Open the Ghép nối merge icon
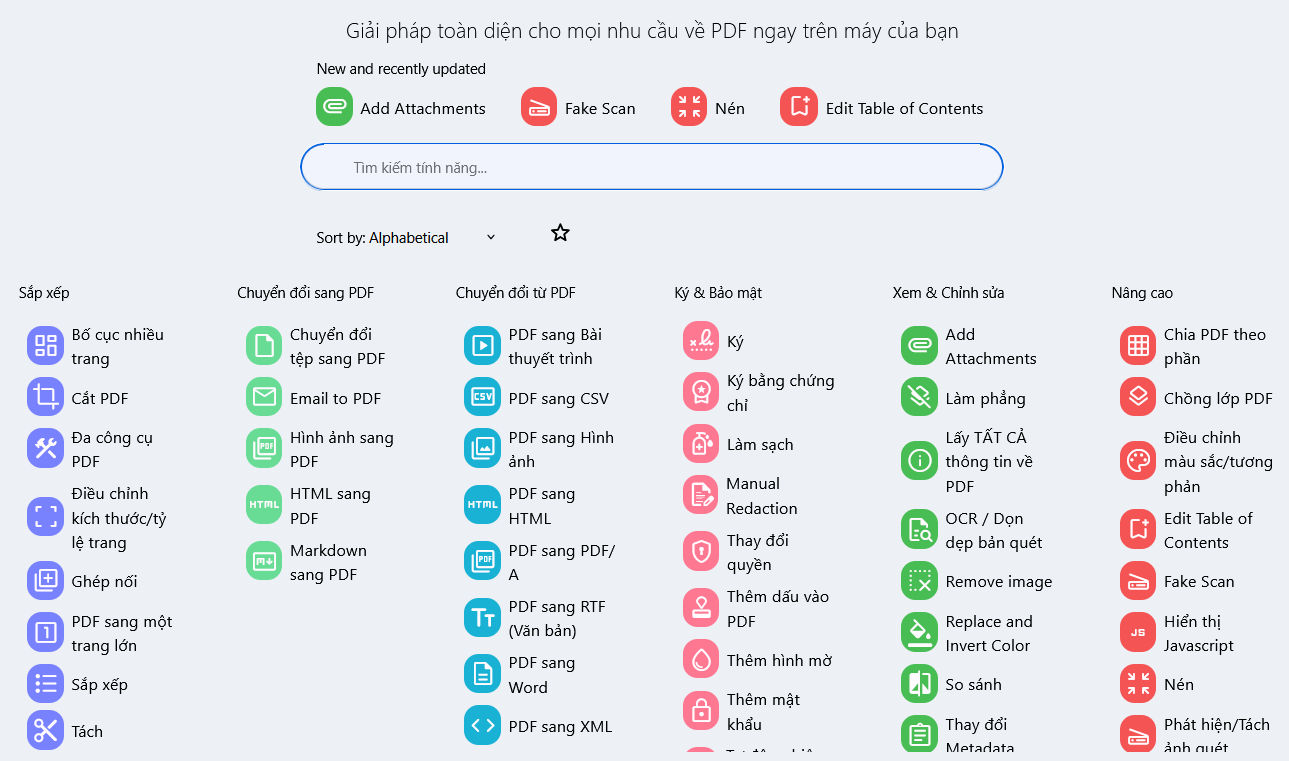The image size is (1289, 761). (46, 581)
